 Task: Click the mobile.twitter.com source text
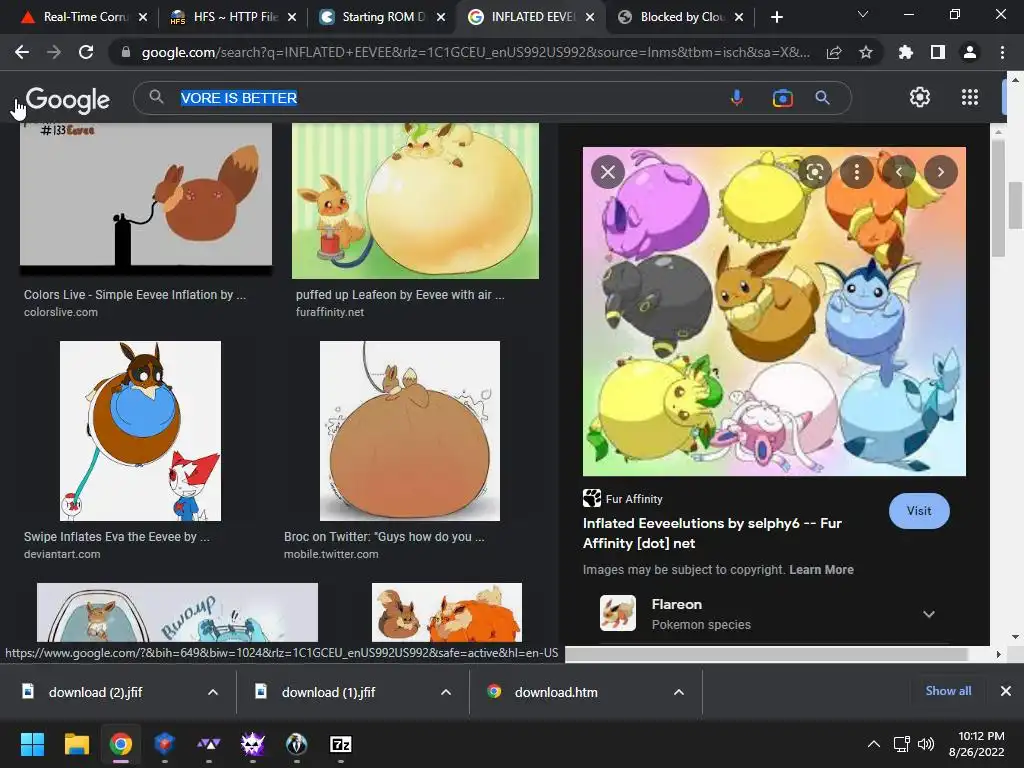[x=331, y=554]
